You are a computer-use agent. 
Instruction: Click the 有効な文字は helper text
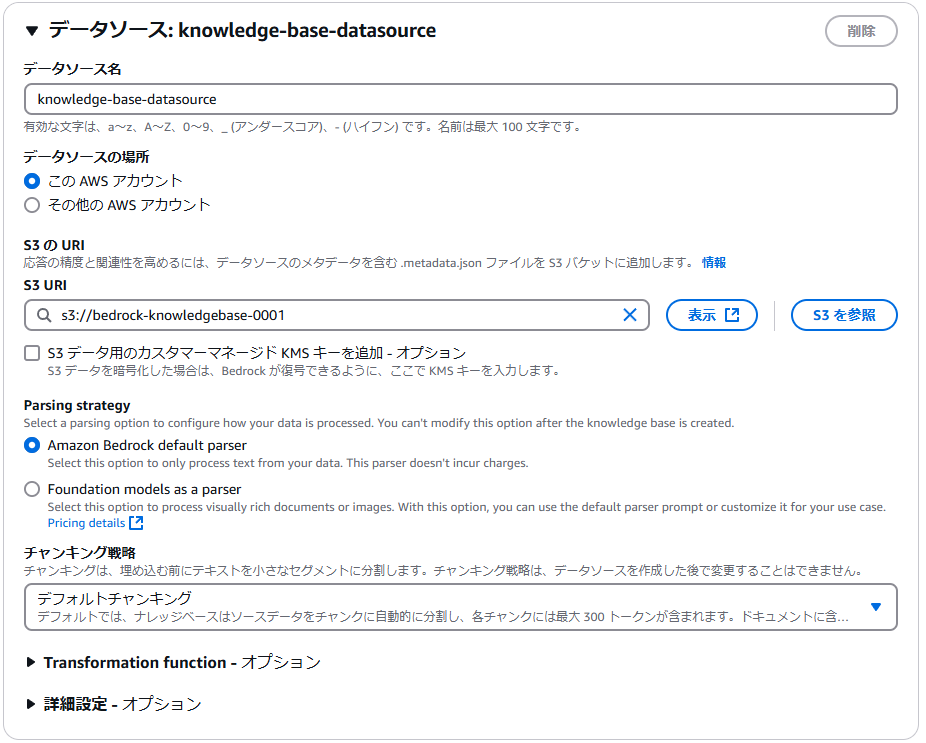(302, 127)
